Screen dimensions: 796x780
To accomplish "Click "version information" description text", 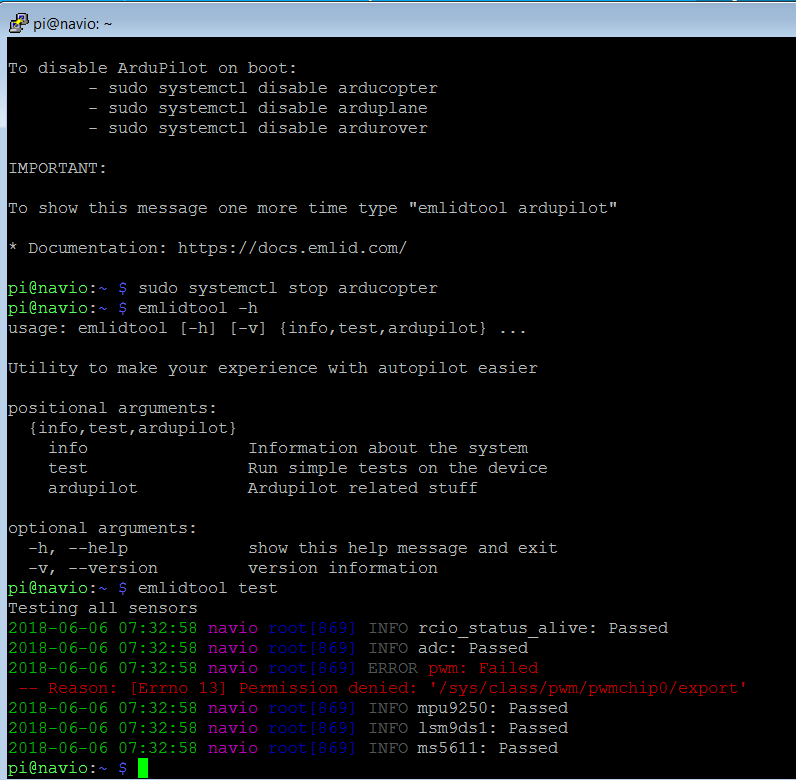I will (x=343, y=568).
